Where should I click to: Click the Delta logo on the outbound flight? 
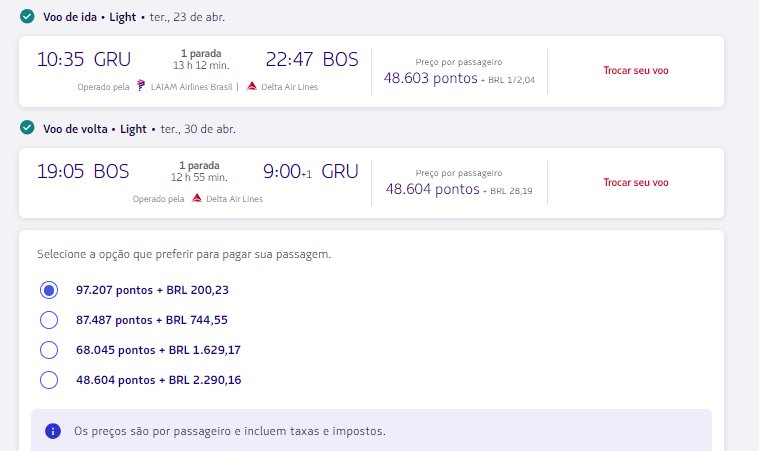(252, 86)
